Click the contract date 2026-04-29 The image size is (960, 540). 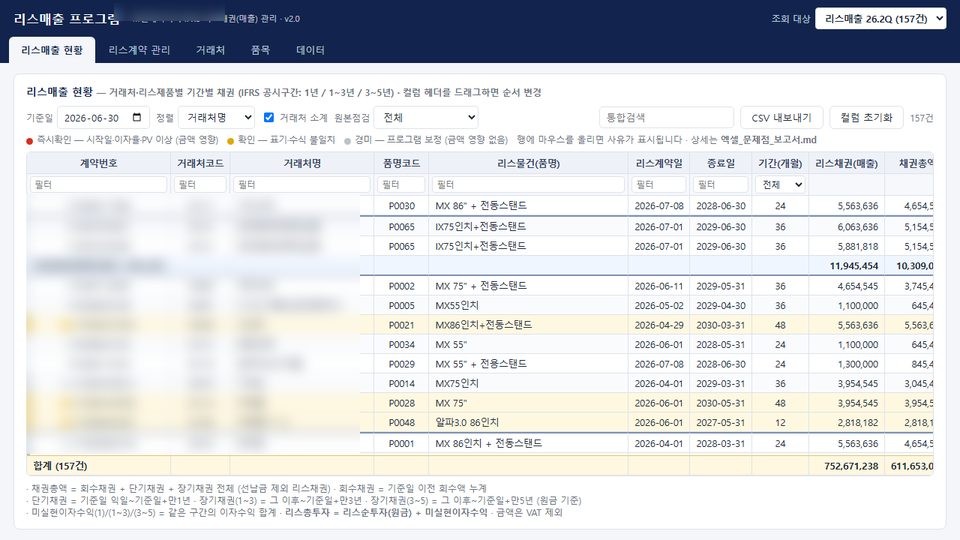point(658,325)
